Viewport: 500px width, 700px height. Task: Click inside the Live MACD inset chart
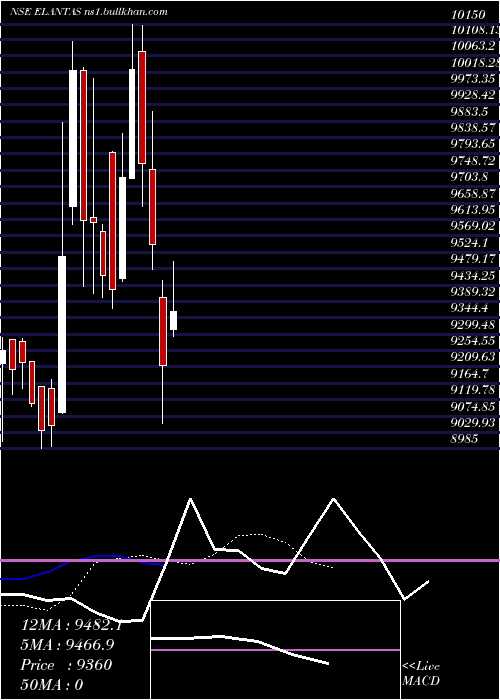click(x=275, y=650)
